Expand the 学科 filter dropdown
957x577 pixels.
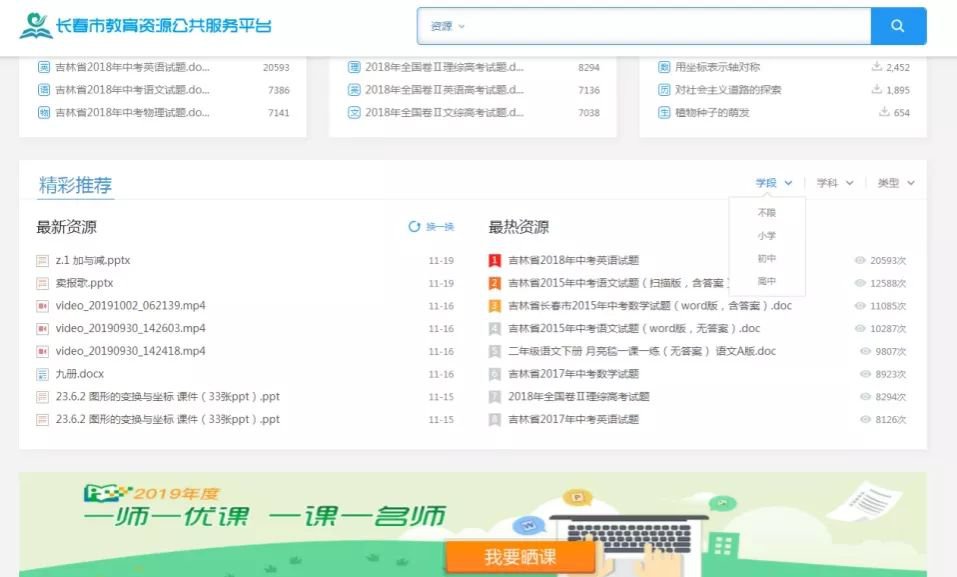835,183
